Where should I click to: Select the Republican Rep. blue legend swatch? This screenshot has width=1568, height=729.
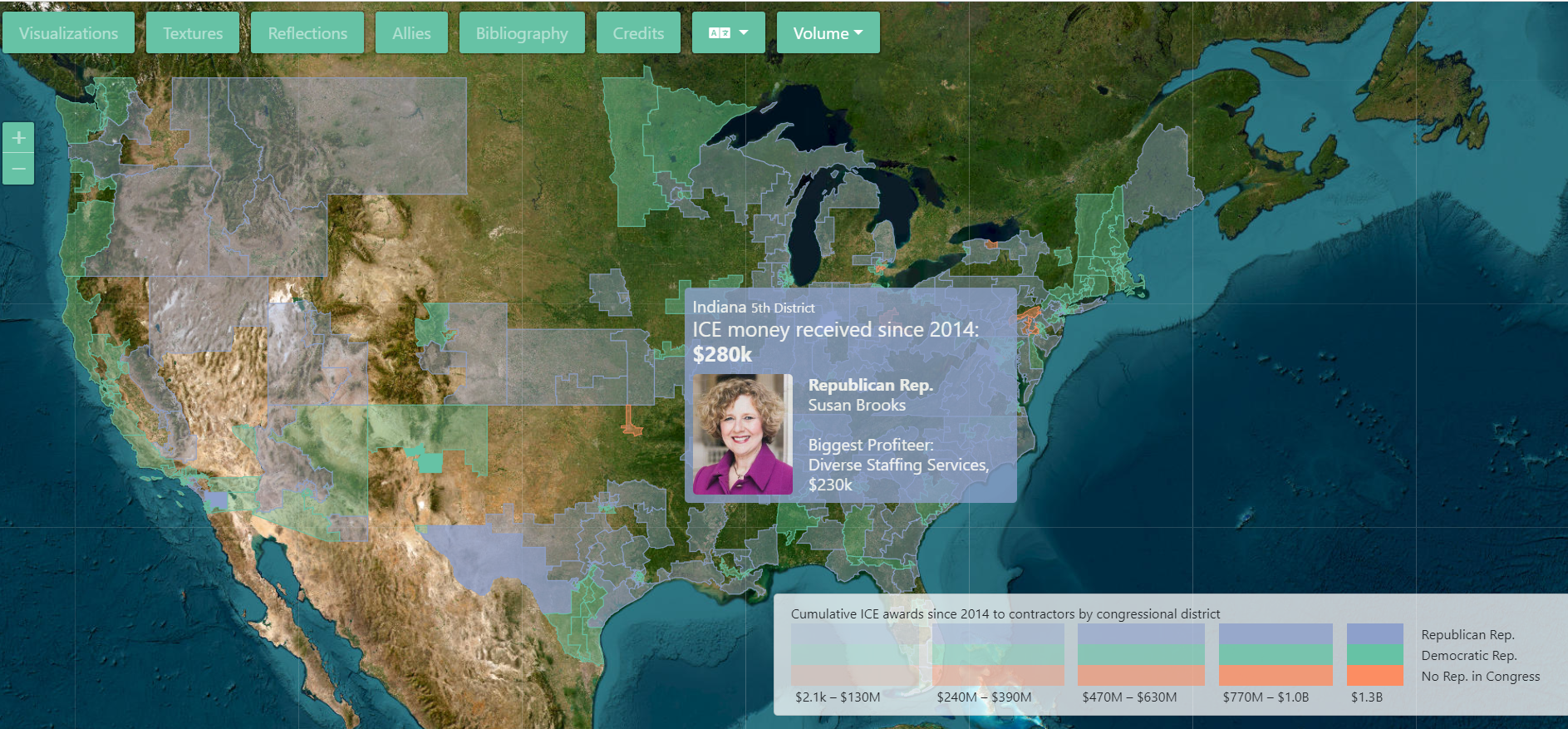(1374, 634)
